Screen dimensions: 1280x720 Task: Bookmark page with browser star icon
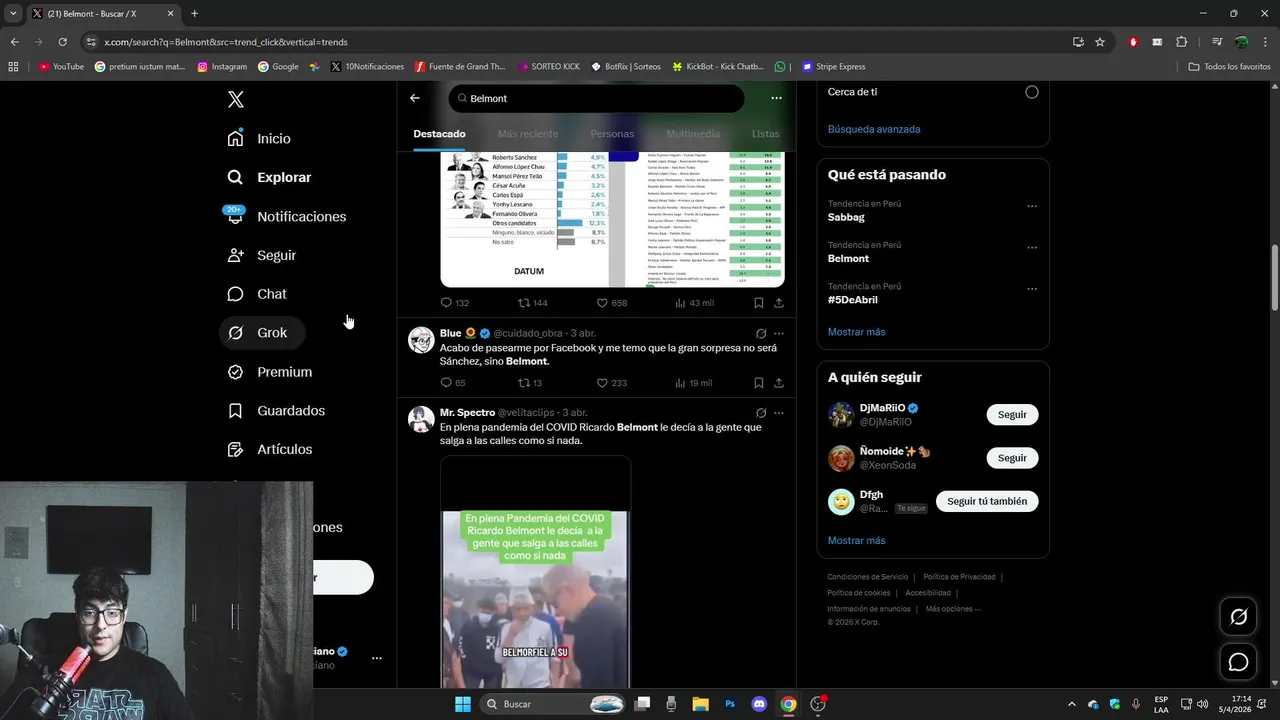(1100, 42)
